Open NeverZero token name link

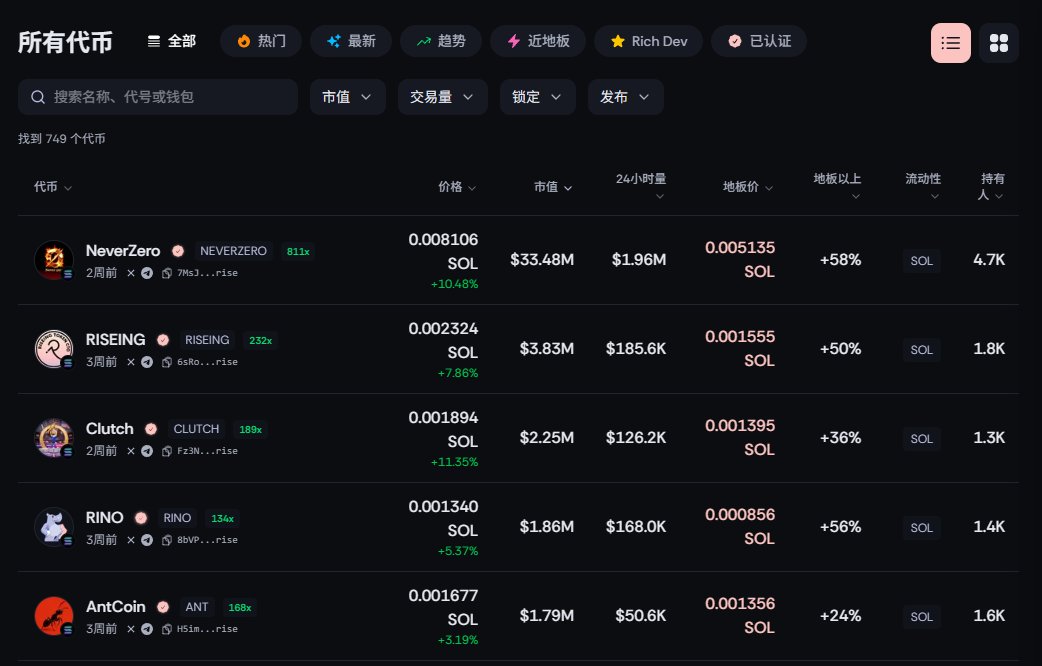[x=123, y=251]
